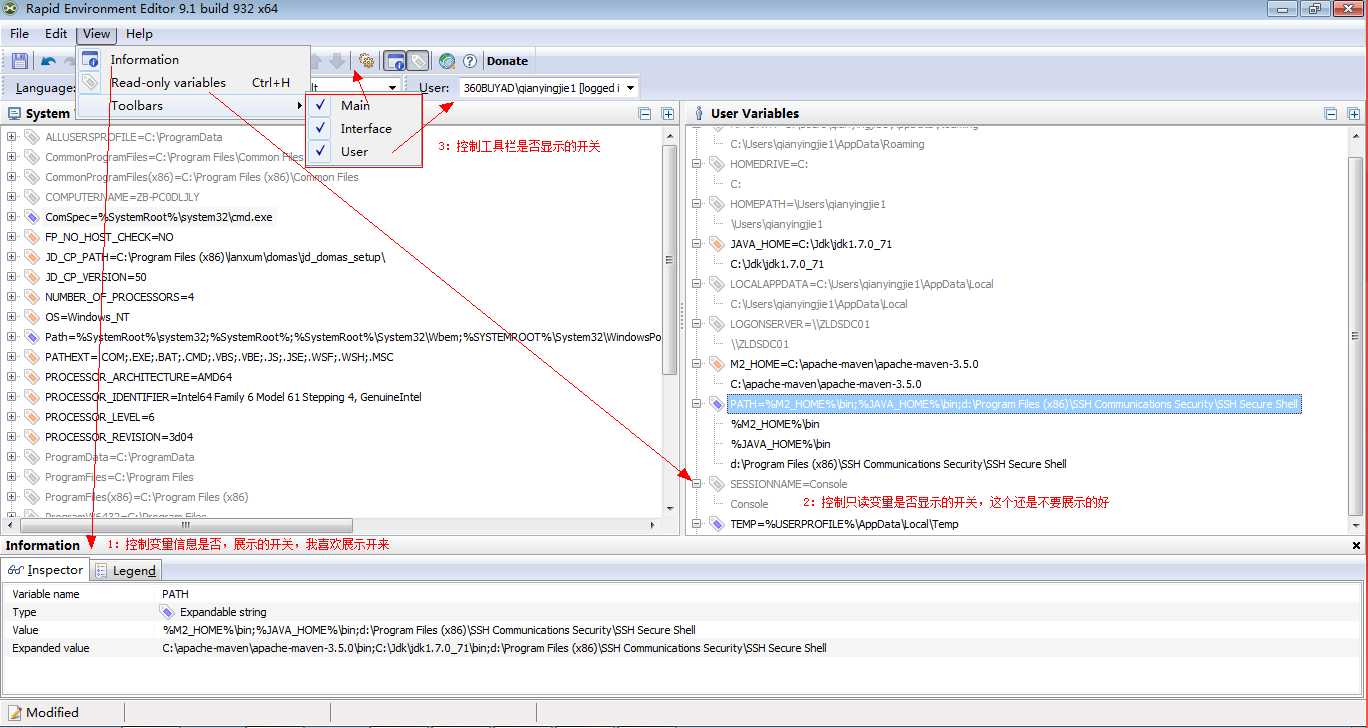Click the move-down arrow toolbar icon

point(338,61)
